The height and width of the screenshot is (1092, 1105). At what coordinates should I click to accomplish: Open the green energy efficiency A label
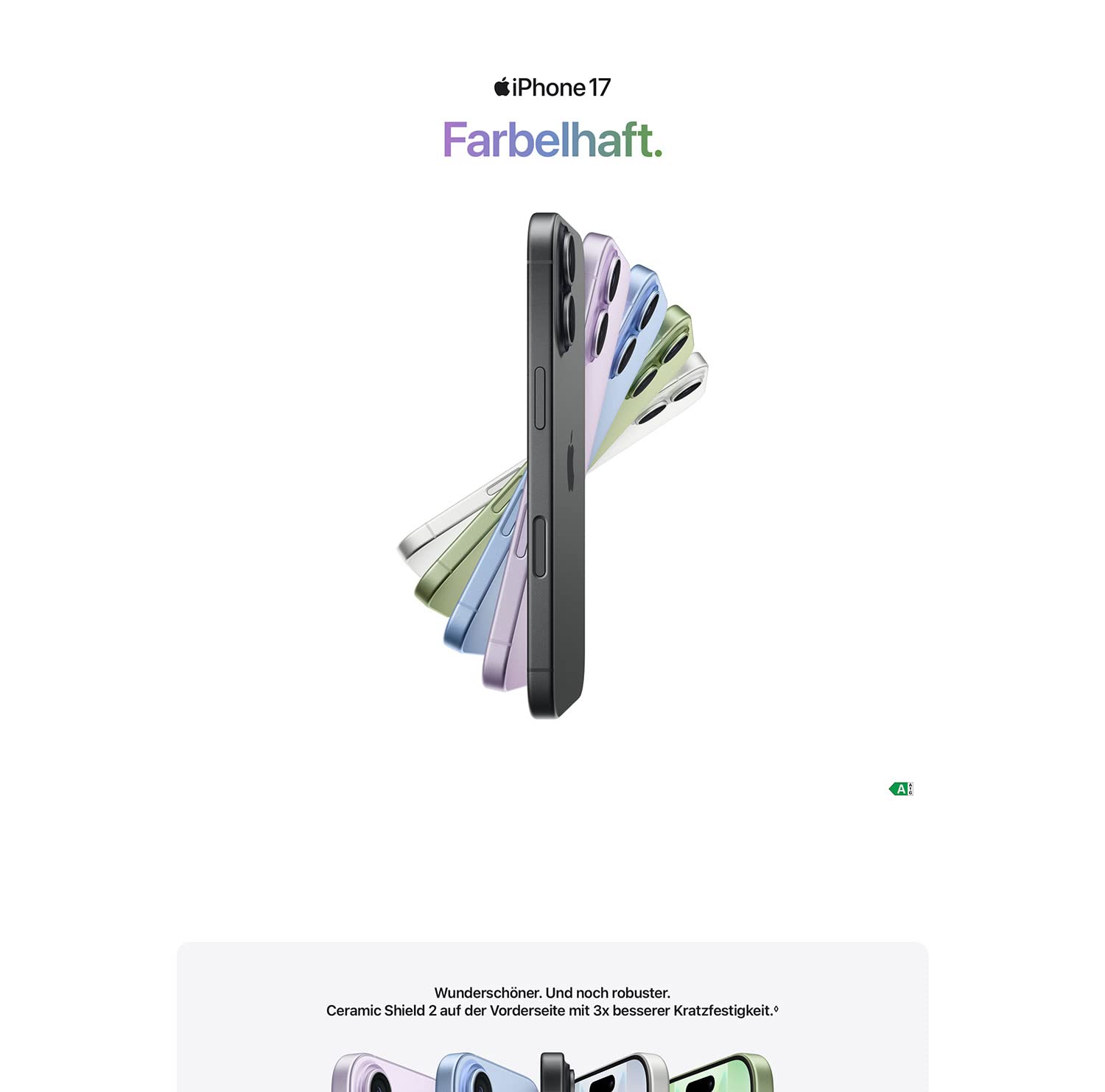coord(901,789)
